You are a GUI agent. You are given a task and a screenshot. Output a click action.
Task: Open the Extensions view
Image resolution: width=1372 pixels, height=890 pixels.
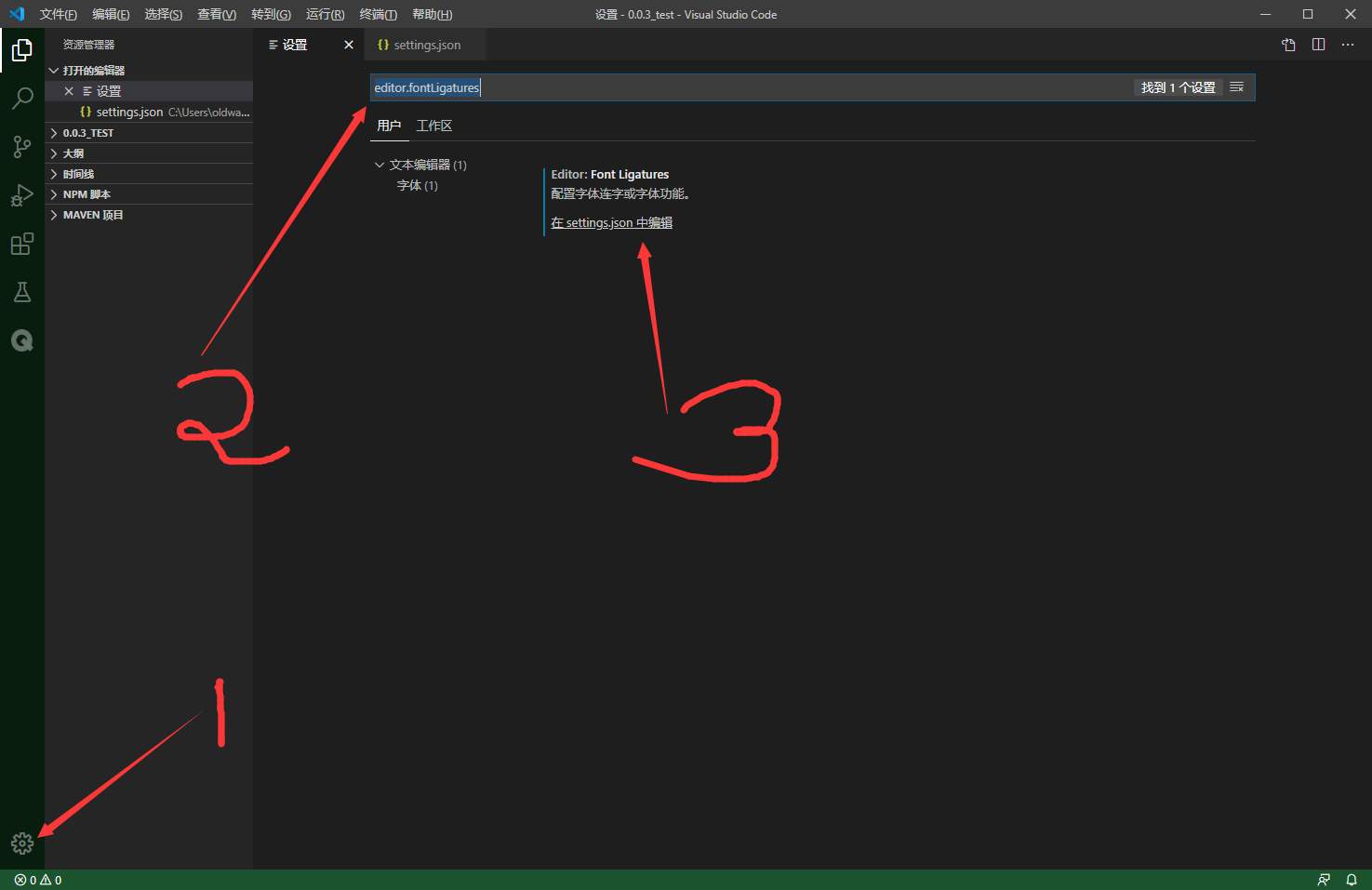[x=22, y=244]
